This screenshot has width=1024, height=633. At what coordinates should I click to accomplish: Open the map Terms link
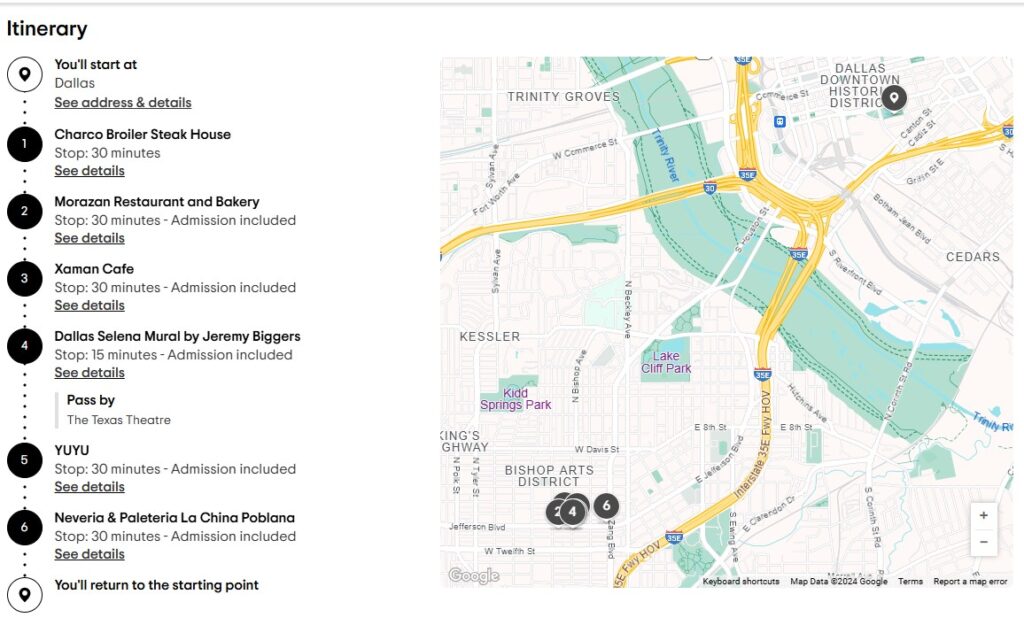click(x=910, y=581)
